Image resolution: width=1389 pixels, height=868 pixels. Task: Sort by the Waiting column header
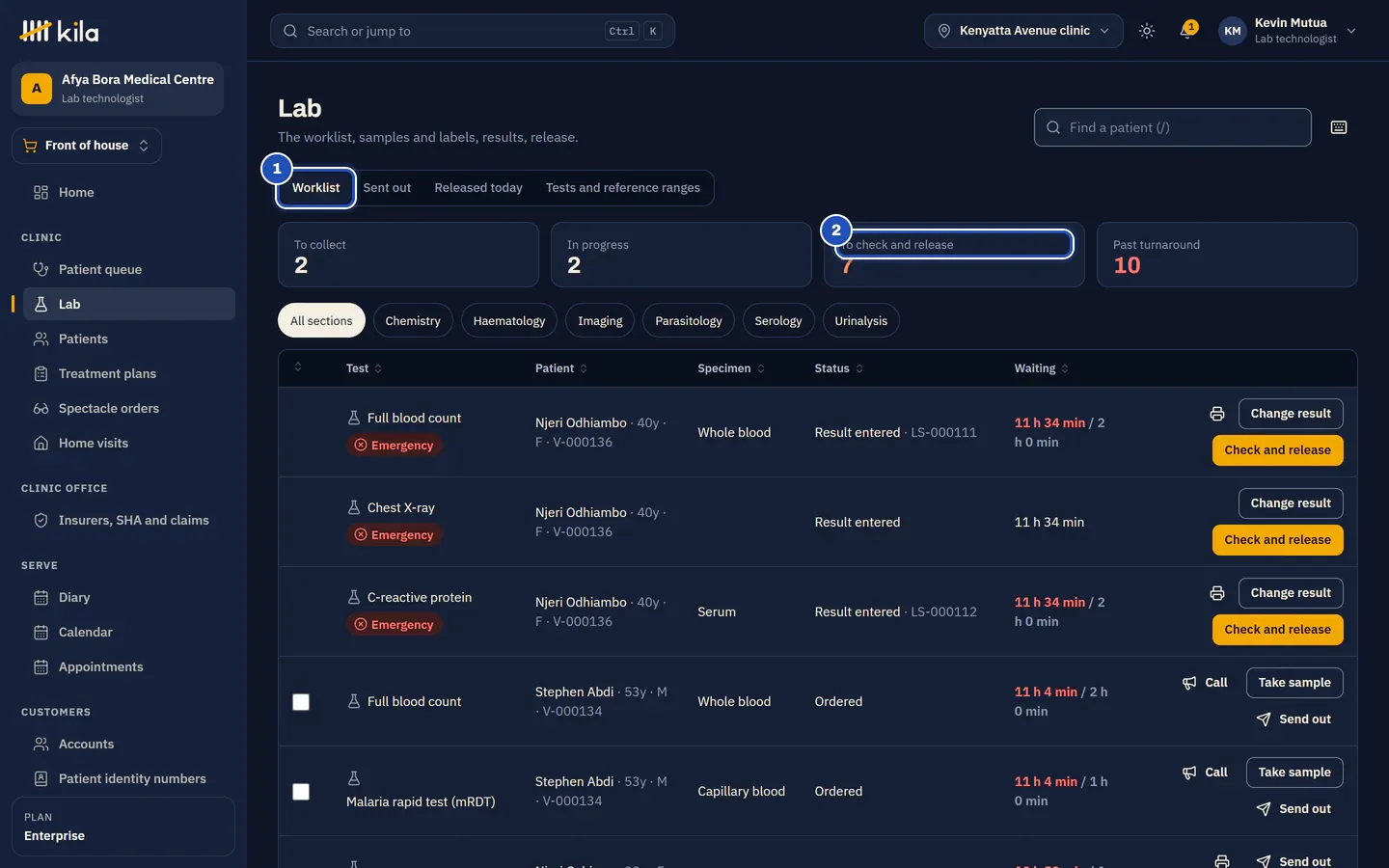click(1041, 368)
